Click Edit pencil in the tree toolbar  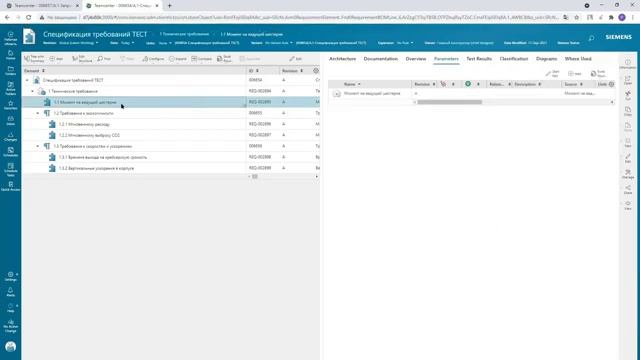click(296, 59)
